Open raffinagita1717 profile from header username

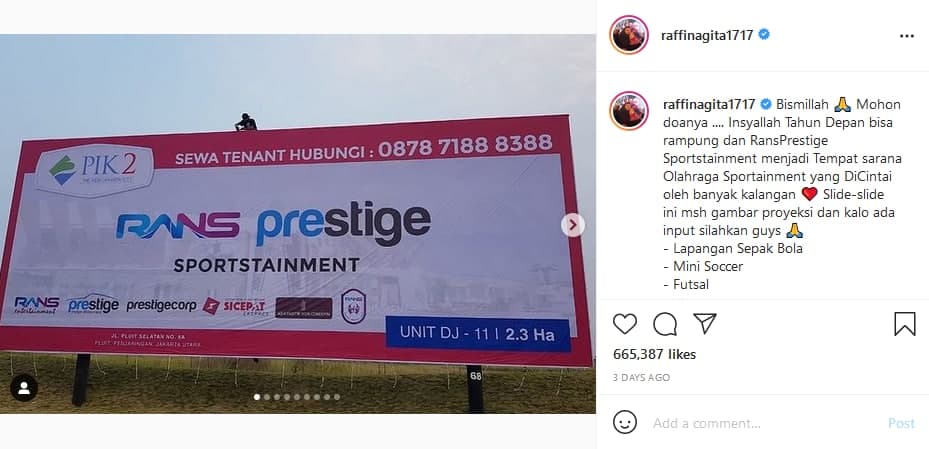(x=707, y=36)
